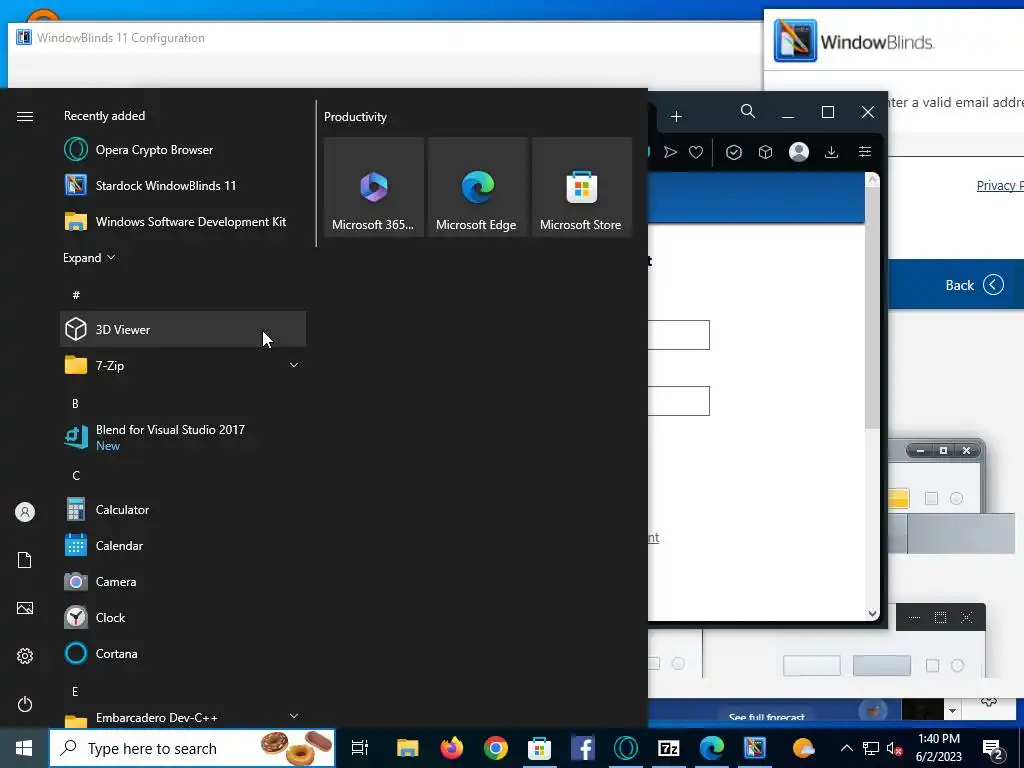Screen dimensions: 1024x768
Task: Focus the Type here to search box
Action: (192, 748)
